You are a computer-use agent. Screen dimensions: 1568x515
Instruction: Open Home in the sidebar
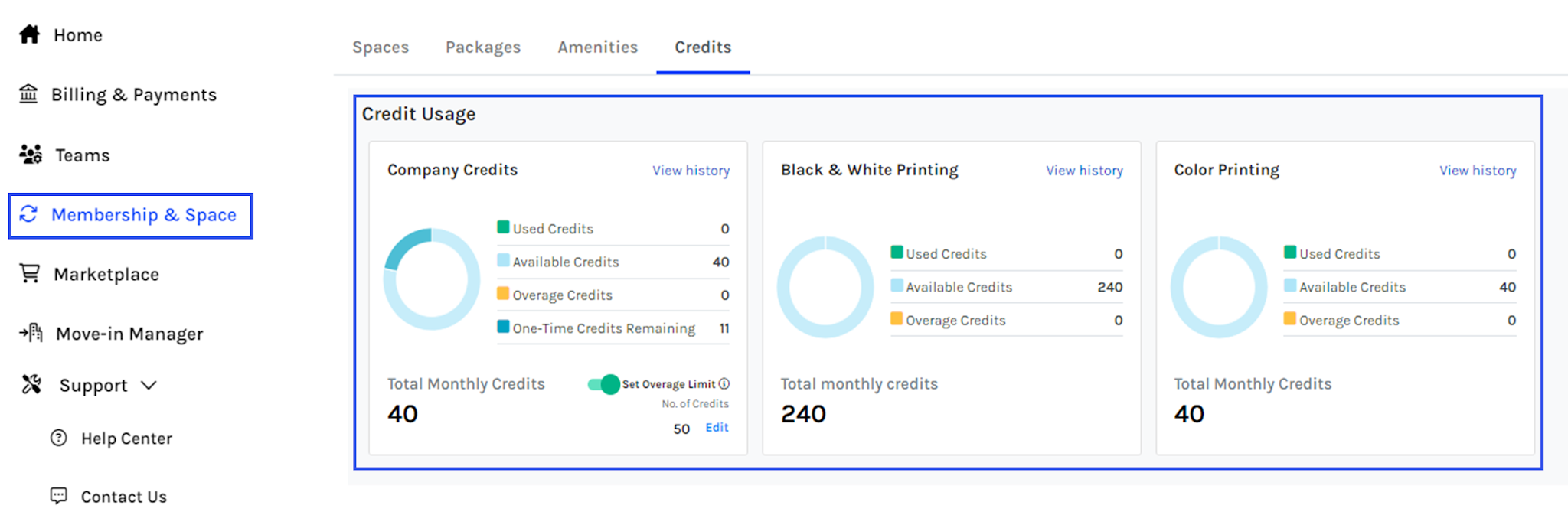78,35
